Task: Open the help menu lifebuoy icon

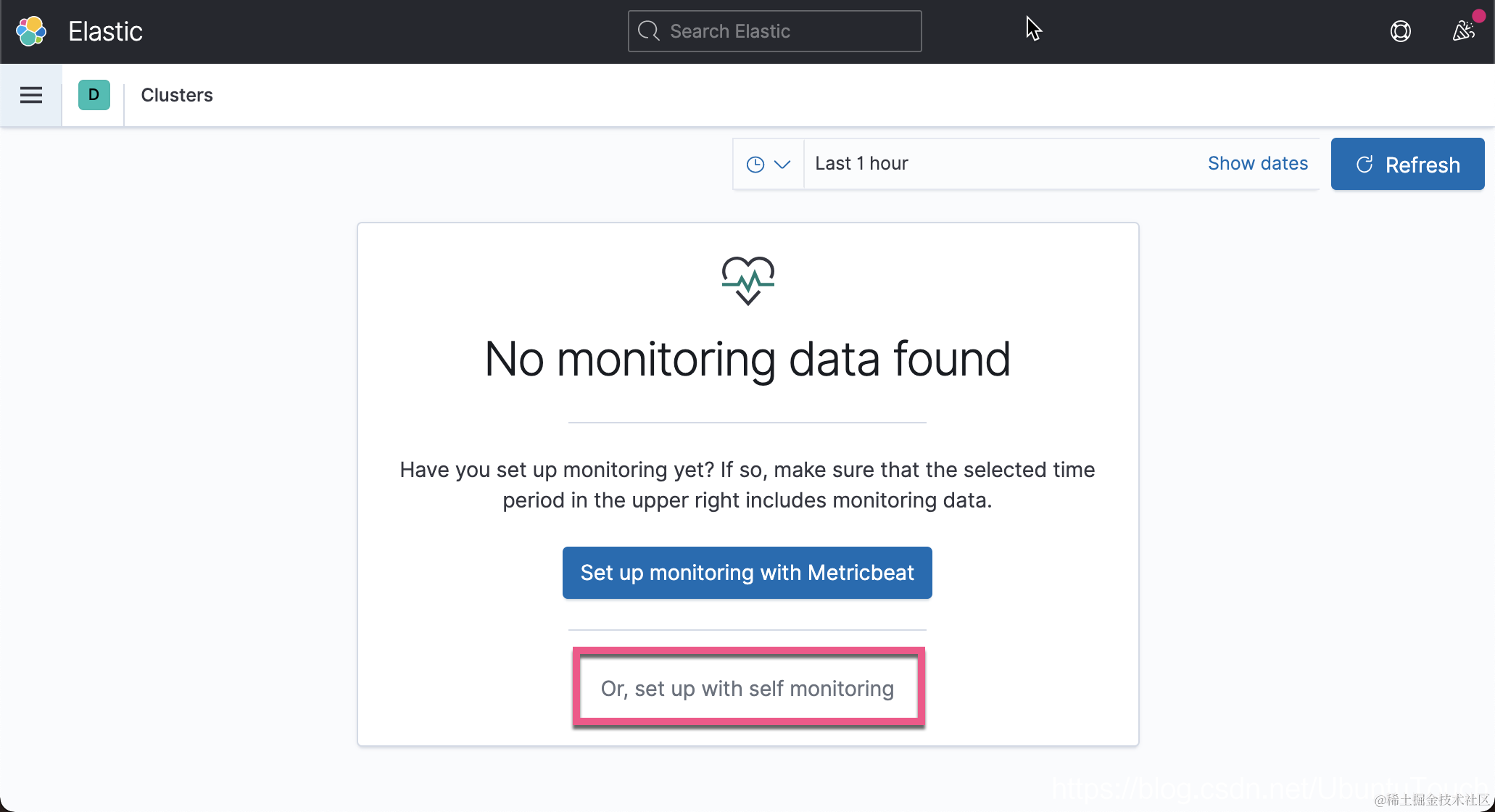Action: 1400,31
